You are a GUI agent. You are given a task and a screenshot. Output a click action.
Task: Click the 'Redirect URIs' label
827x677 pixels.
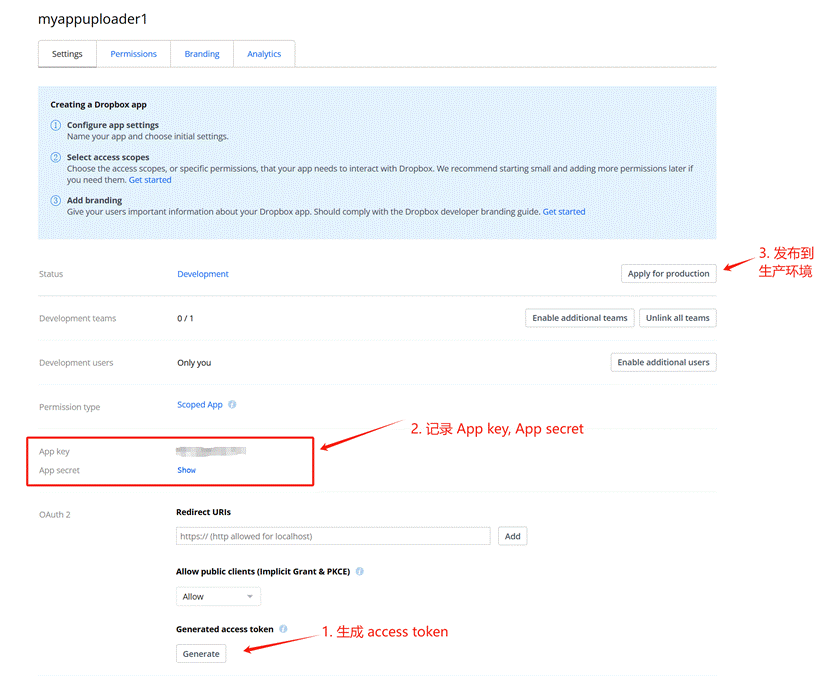pos(204,512)
